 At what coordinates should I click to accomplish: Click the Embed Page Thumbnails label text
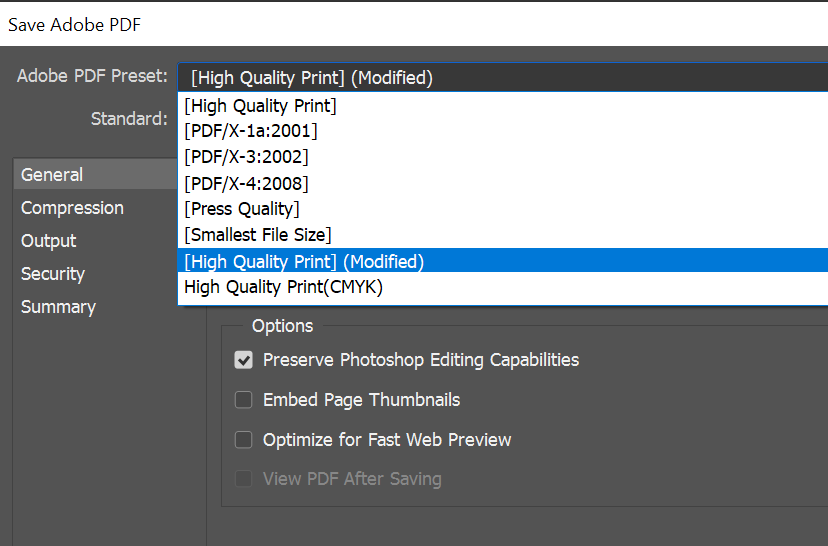click(x=362, y=400)
